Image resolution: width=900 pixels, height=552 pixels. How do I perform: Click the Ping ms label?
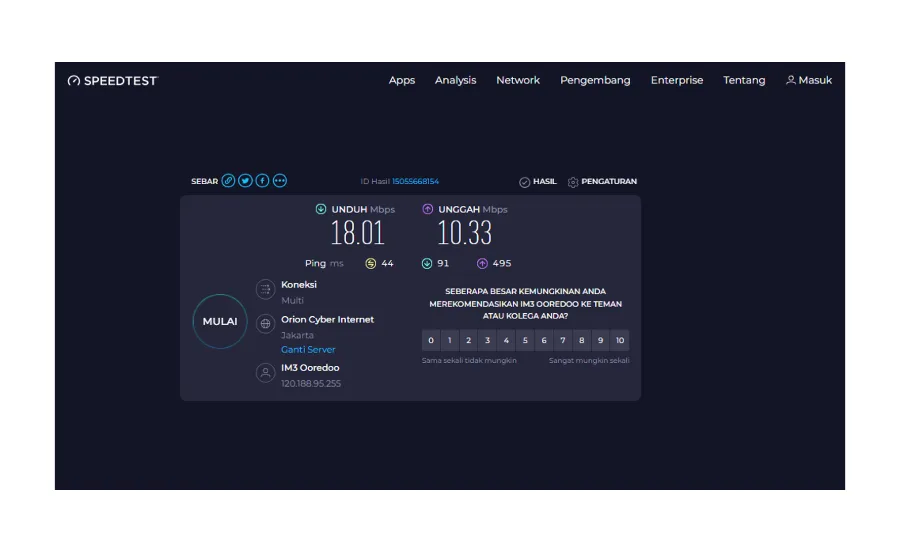pos(324,263)
